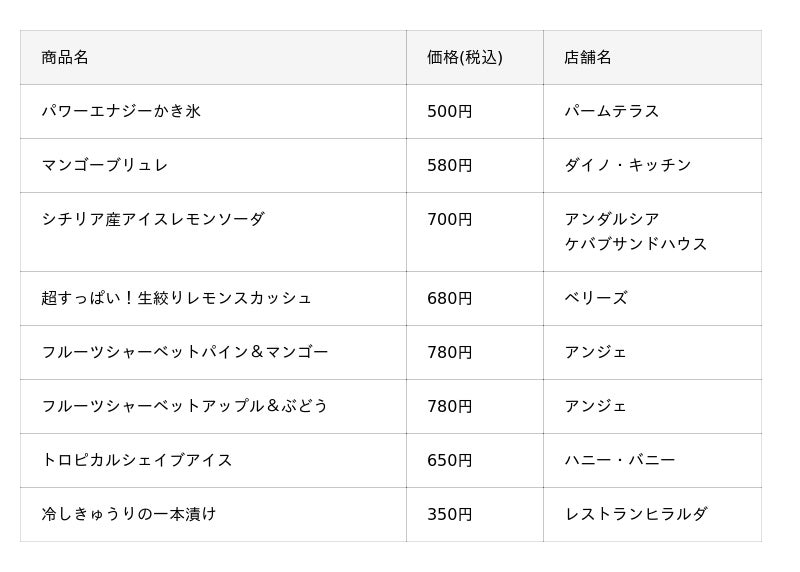Select the パワーエナジーかき氷 product cell
800x572 pixels.
121,112
